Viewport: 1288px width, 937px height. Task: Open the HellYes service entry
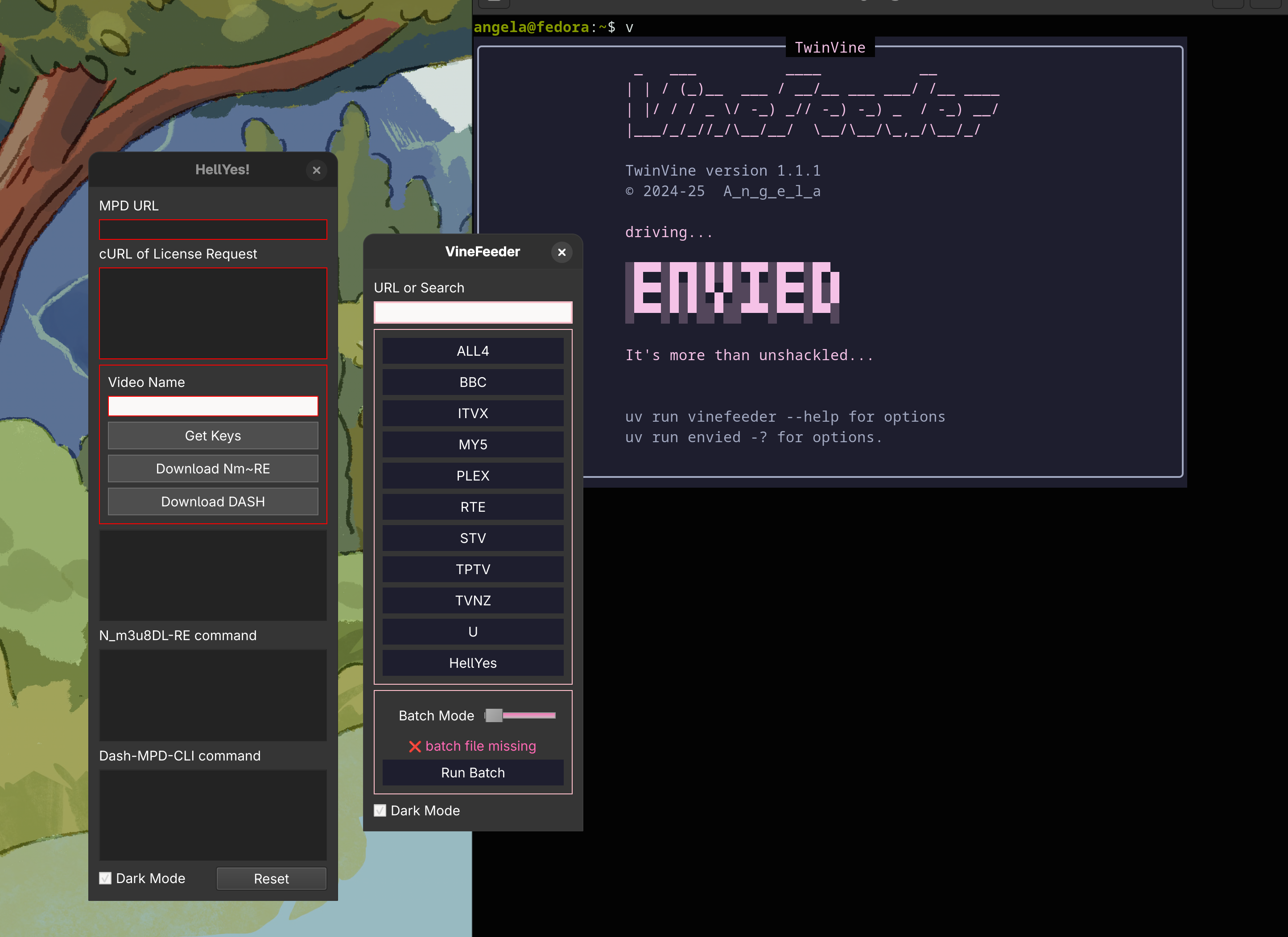coord(472,663)
